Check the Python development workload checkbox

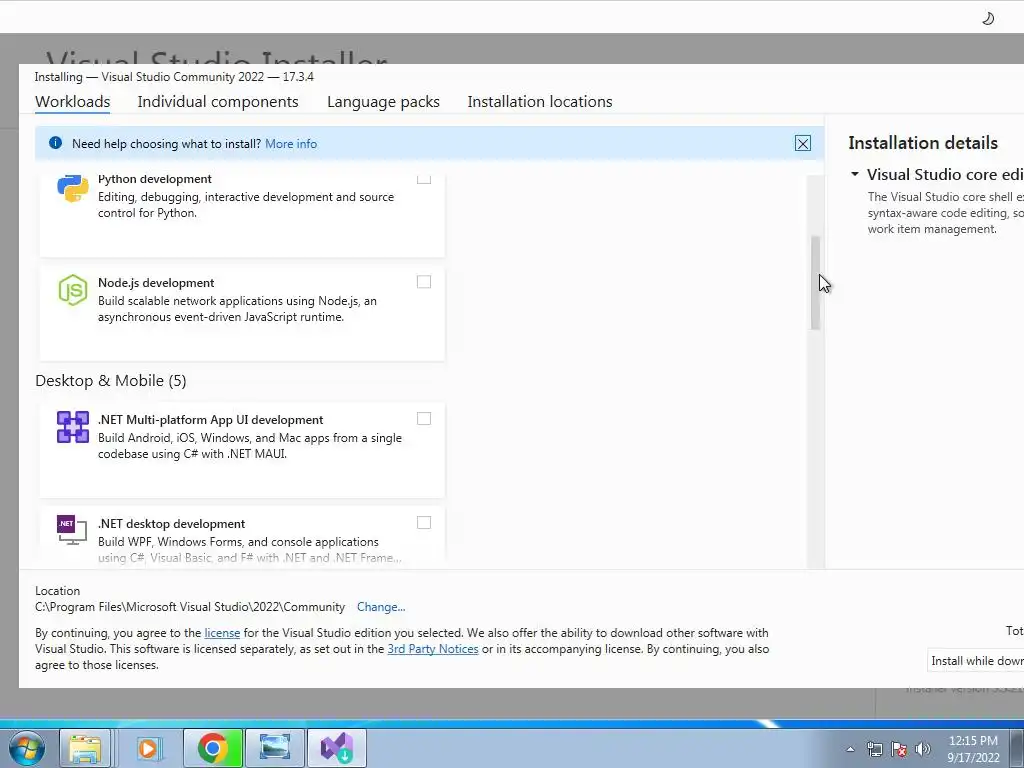pos(424,178)
